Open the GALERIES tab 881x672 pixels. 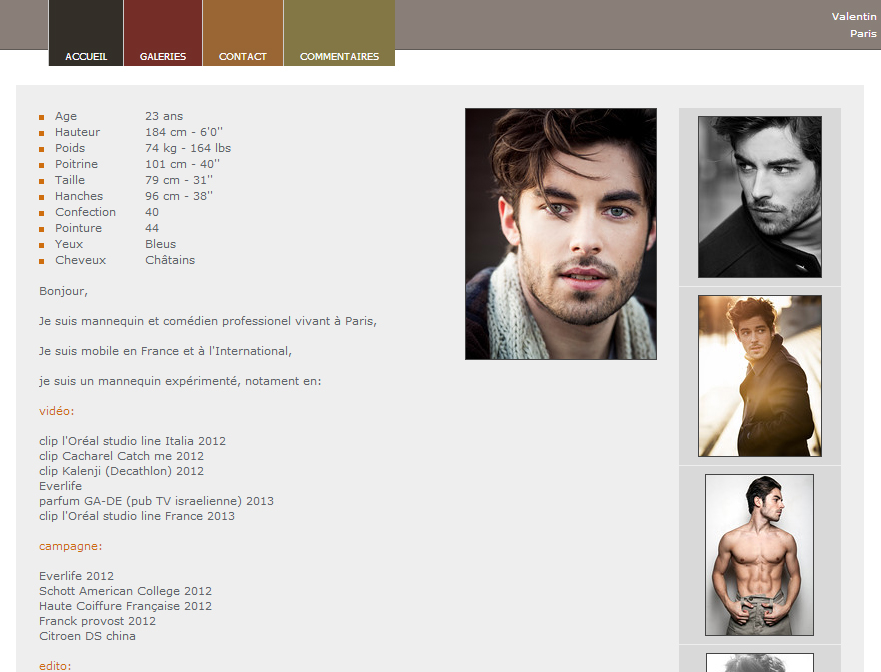pos(163,33)
